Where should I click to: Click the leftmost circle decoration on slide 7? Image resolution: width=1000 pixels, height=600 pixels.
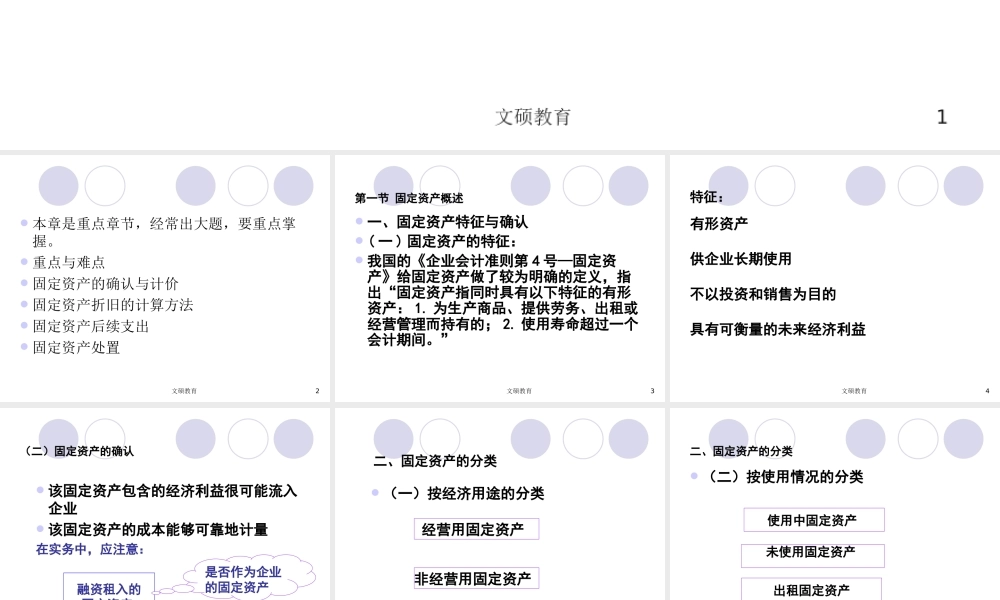pos(729,438)
